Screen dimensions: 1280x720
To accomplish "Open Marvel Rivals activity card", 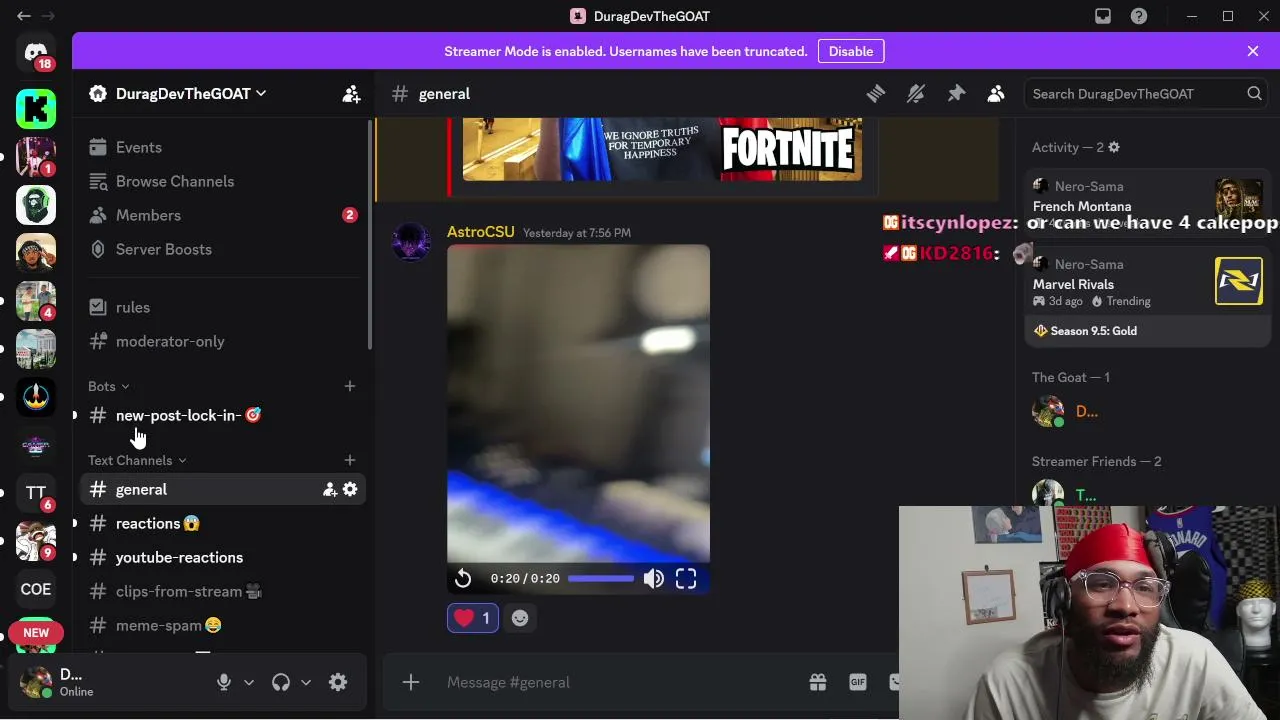I will tap(1148, 296).
